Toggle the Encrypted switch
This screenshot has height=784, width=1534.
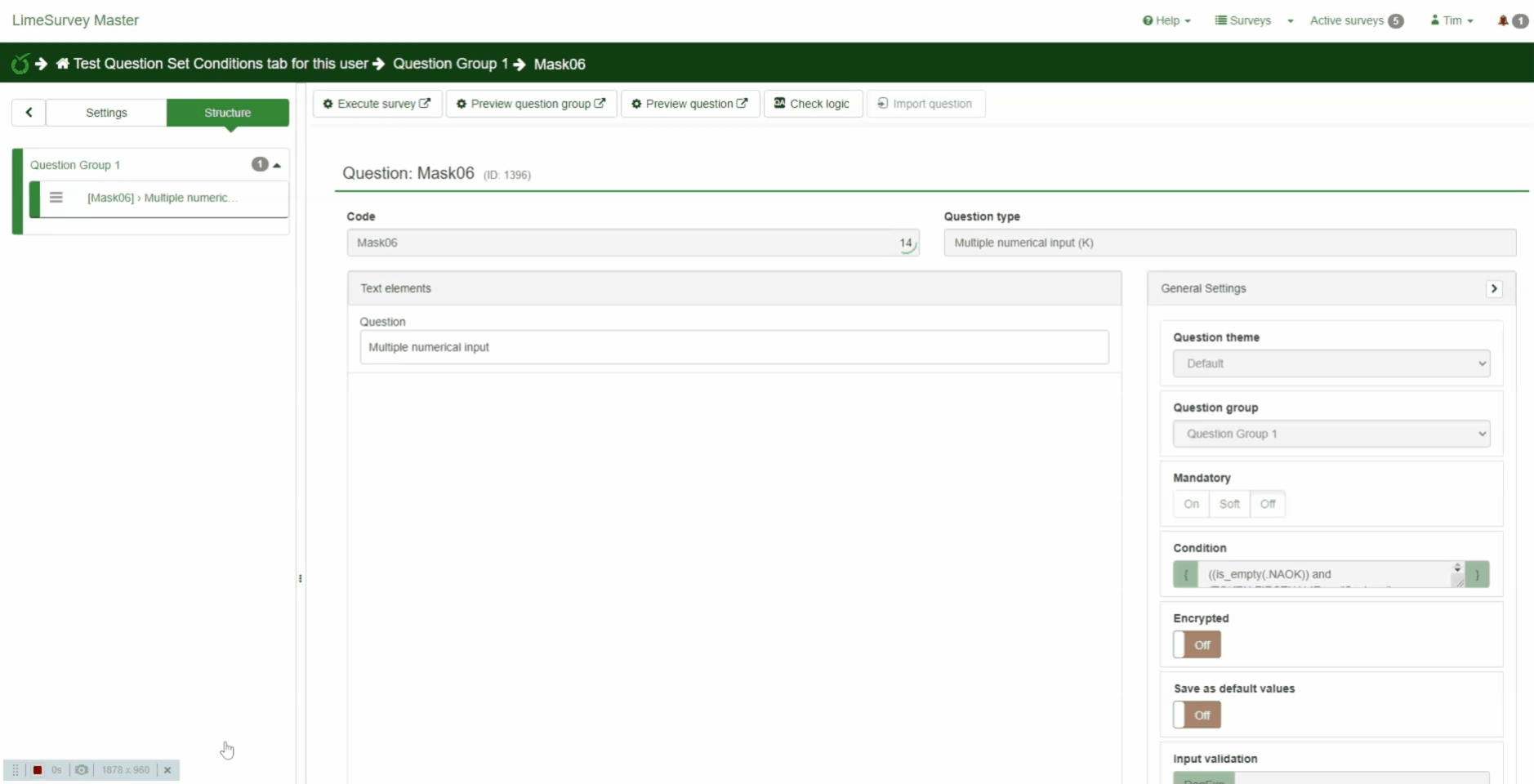[x=1197, y=644]
